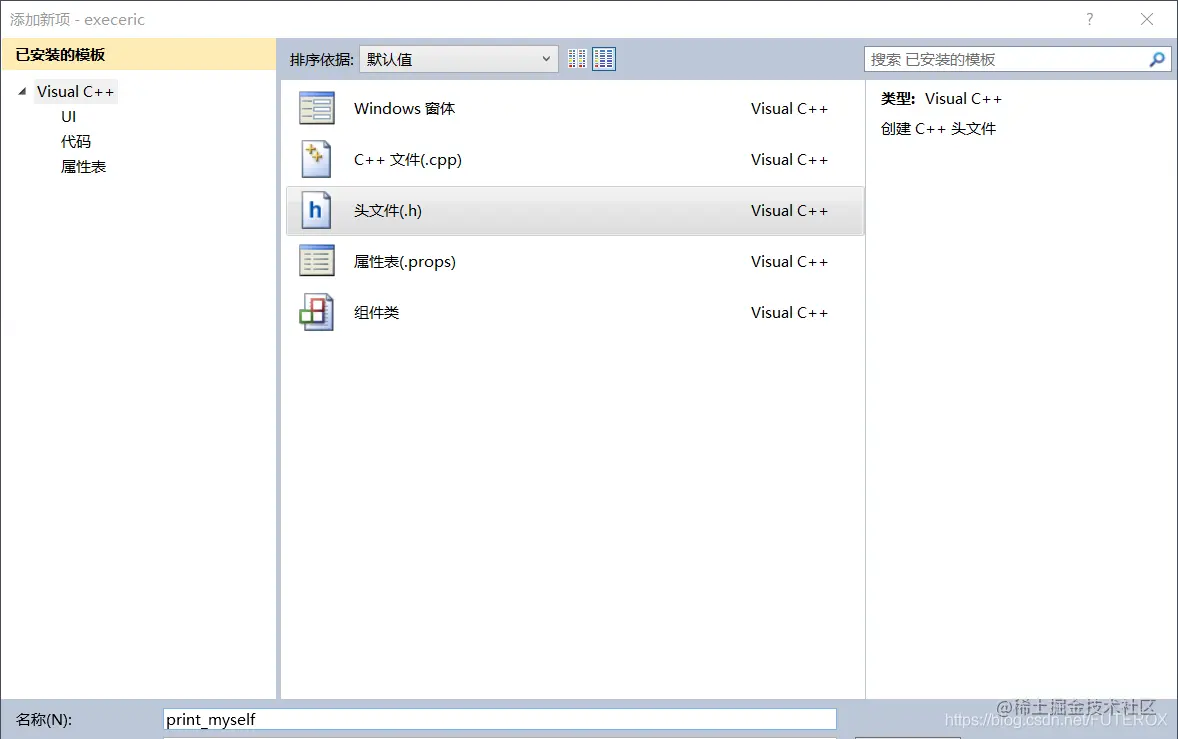Click the 属性表(.props) template icon
This screenshot has height=739, width=1178.
coord(316,261)
